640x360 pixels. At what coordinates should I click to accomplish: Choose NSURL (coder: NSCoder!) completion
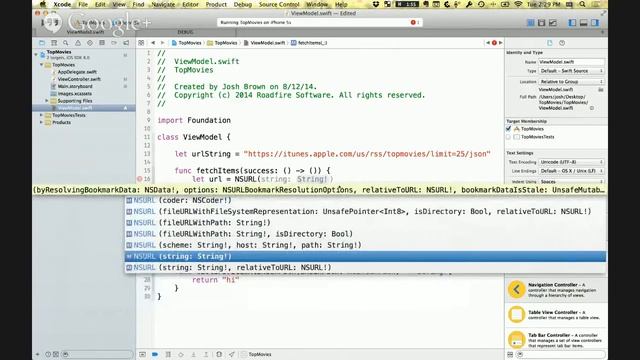tap(365, 200)
